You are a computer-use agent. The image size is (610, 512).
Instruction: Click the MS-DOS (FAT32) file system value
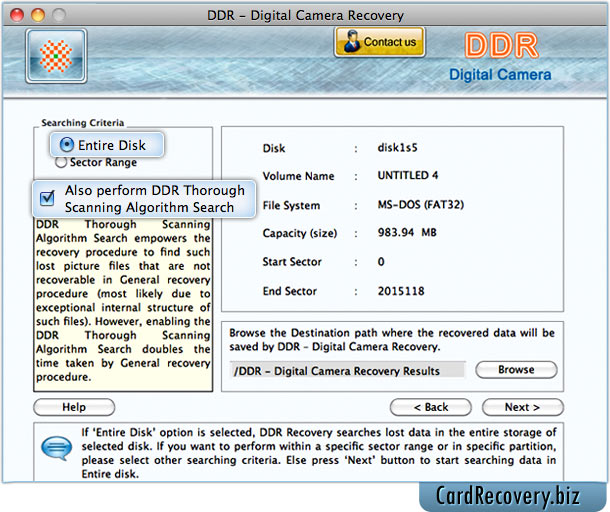[x=421, y=205]
